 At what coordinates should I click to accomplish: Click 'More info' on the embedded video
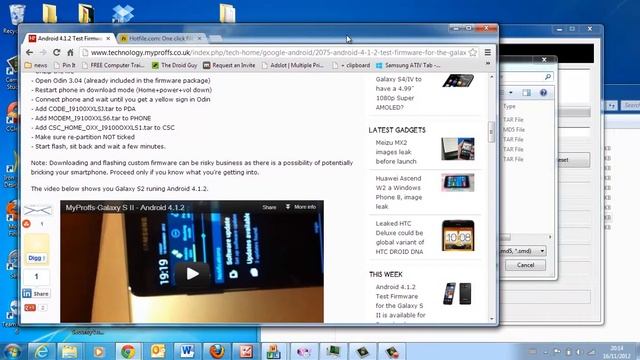click(301, 207)
